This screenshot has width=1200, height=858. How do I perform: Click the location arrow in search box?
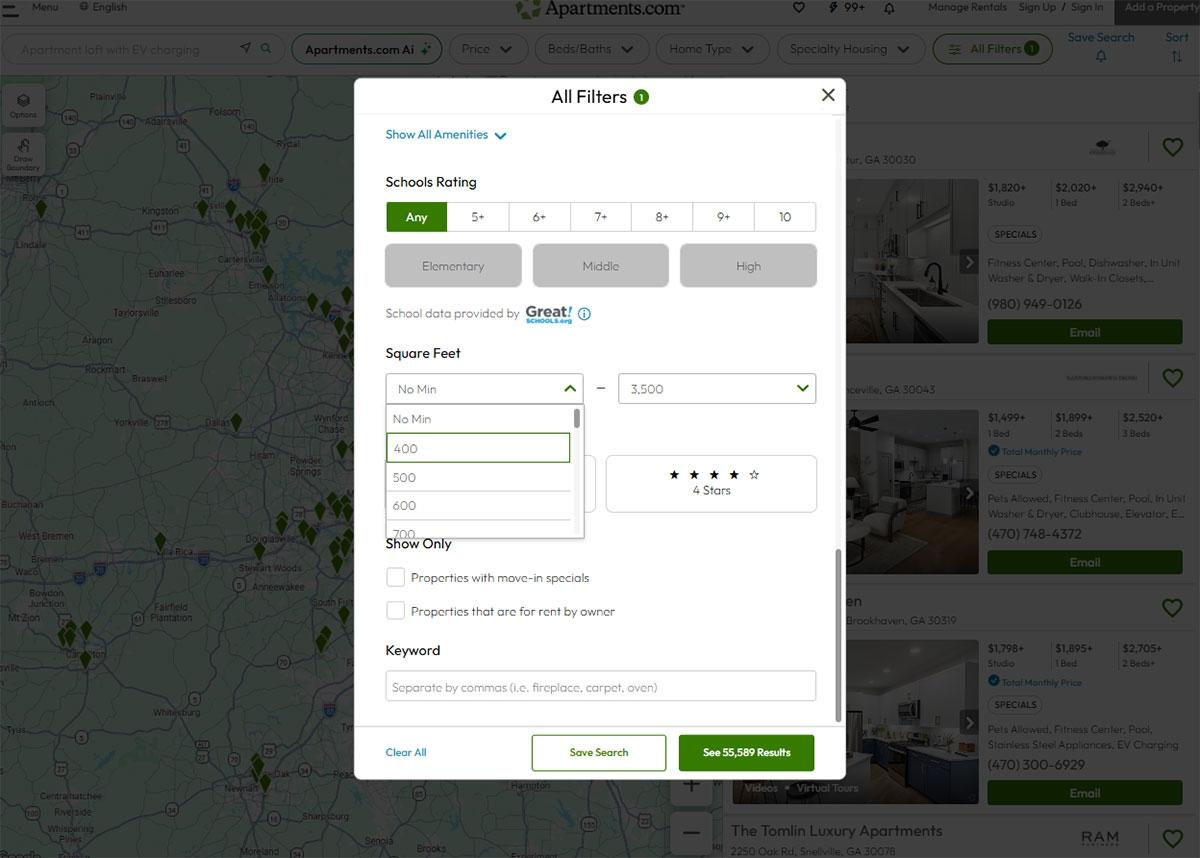point(246,48)
